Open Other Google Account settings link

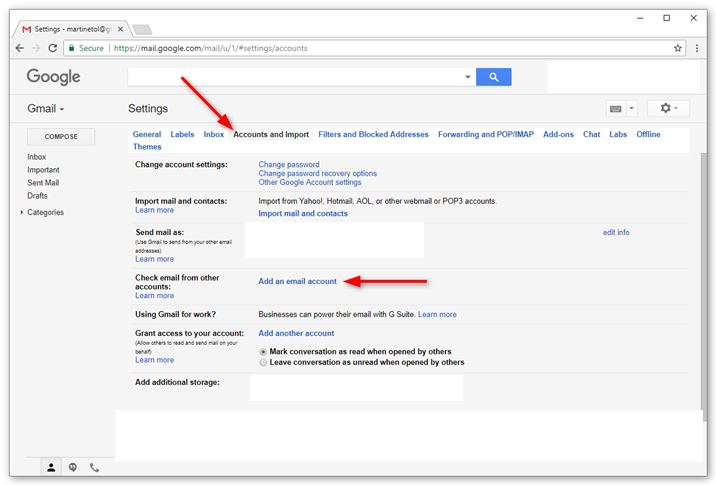click(x=310, y=182)
